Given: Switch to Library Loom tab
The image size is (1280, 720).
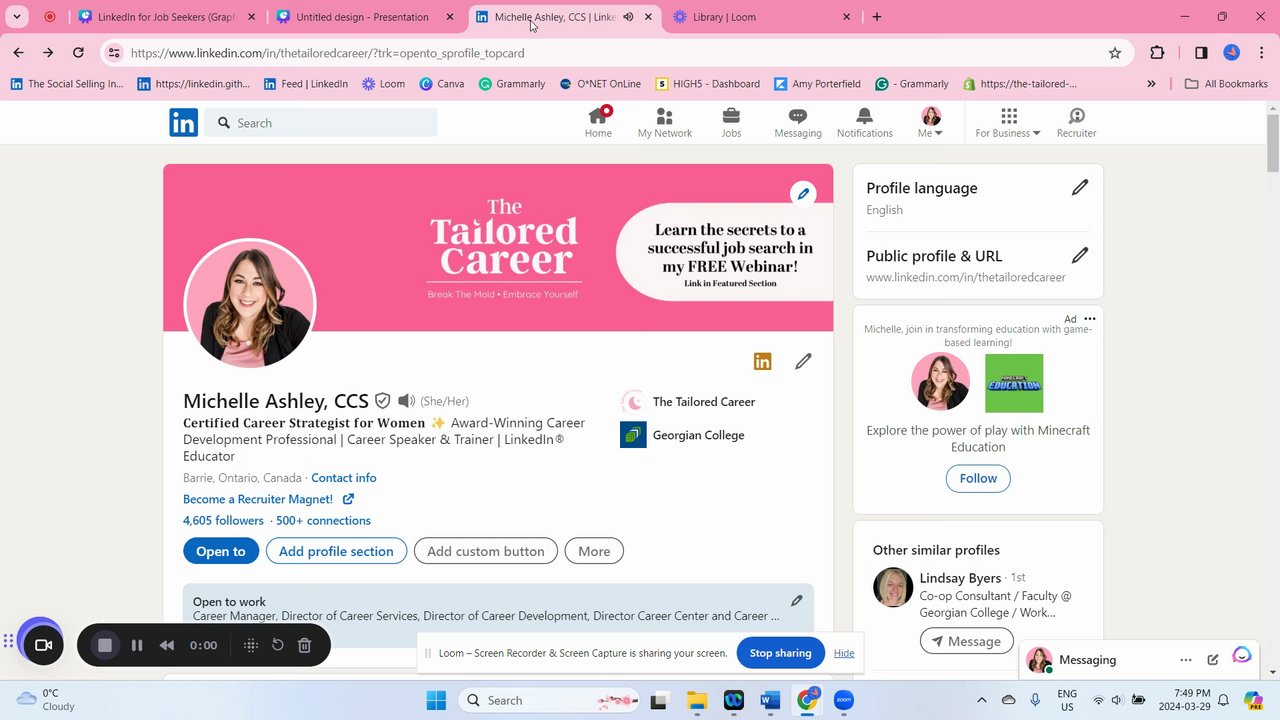Looking at the screenshot, I should [x=762, y=17].
